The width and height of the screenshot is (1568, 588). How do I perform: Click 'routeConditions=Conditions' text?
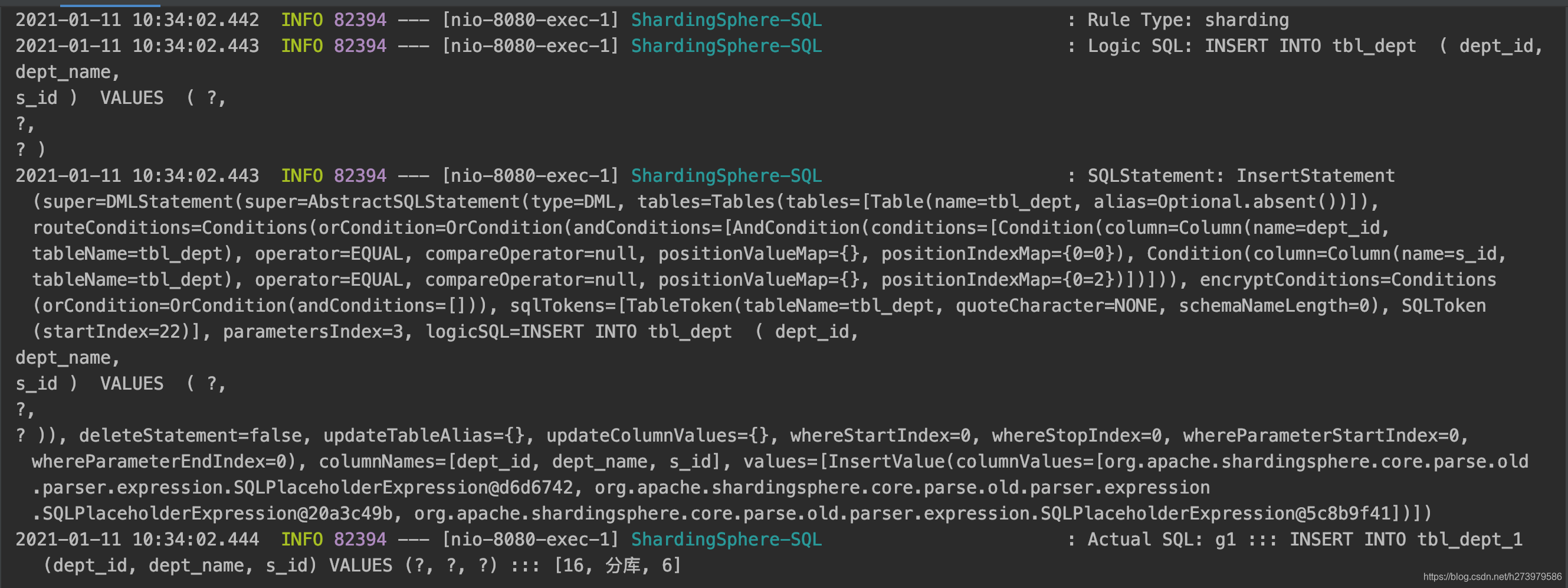tap(169, 228)
